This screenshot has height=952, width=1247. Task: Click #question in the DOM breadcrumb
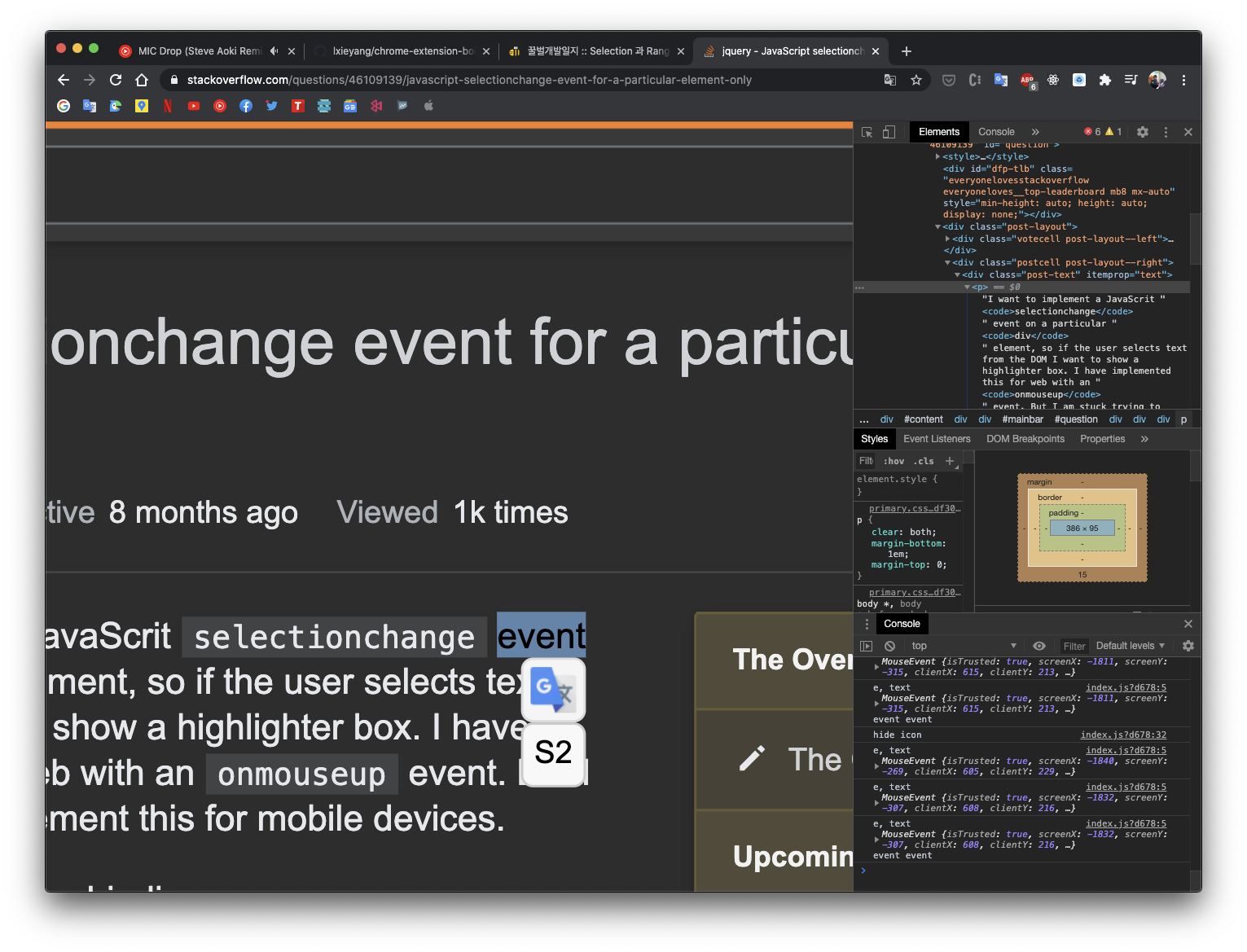(1076, 419)
